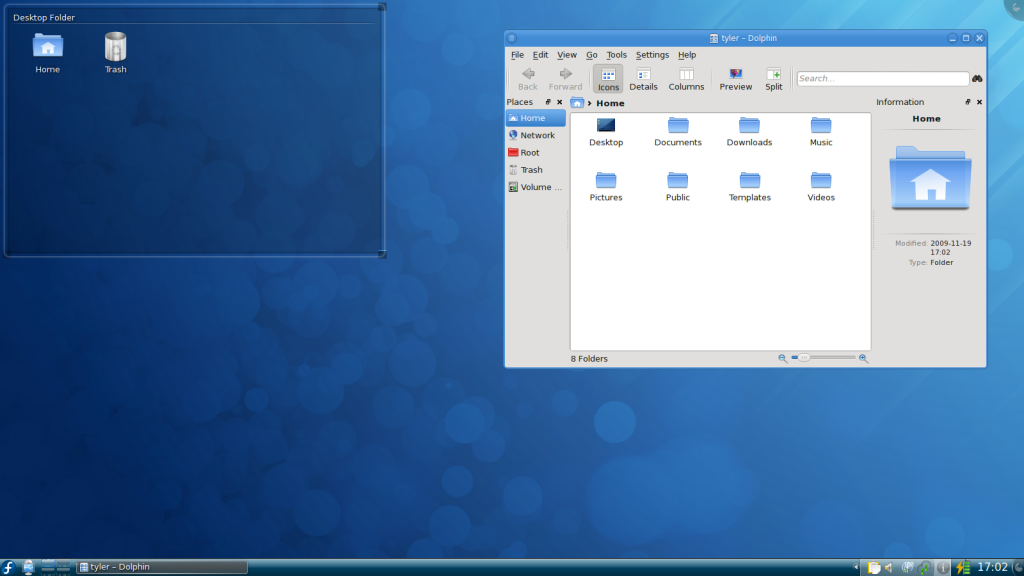Select Network in the Places panel
This screenshot has width=1024, height=576.
pos(537,135)
